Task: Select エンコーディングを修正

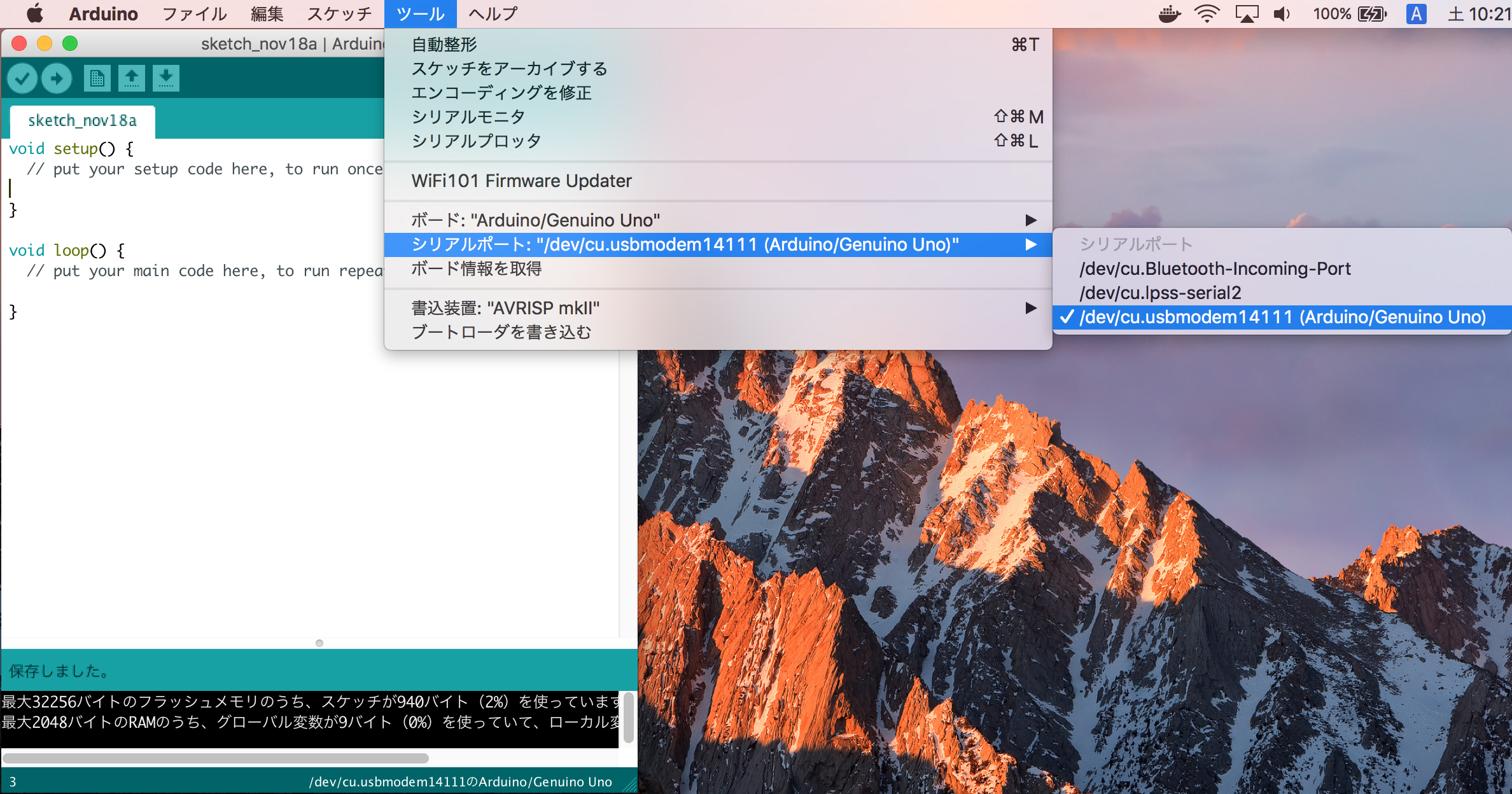Action: click(718, 93)
